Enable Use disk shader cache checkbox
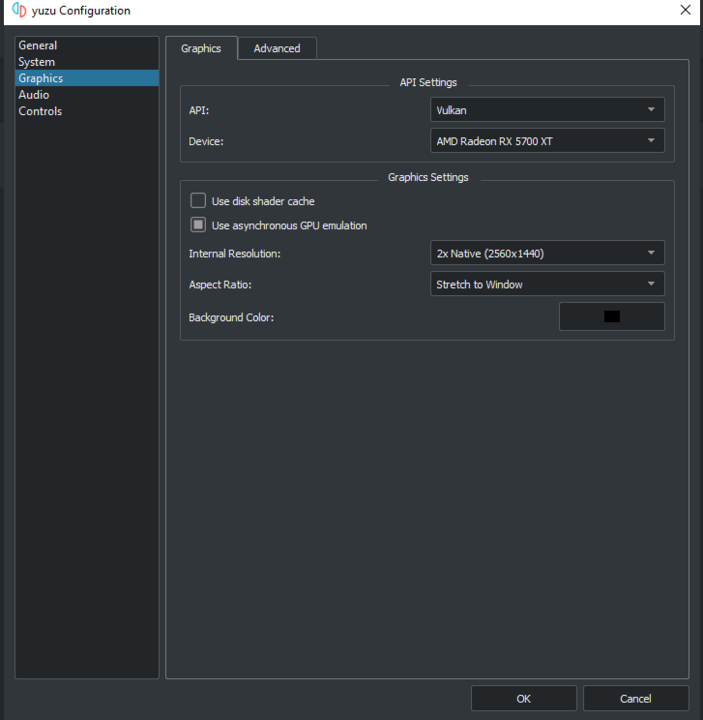Screen dimensions: 703x720 pyautogui.click(x=198, y=201)
